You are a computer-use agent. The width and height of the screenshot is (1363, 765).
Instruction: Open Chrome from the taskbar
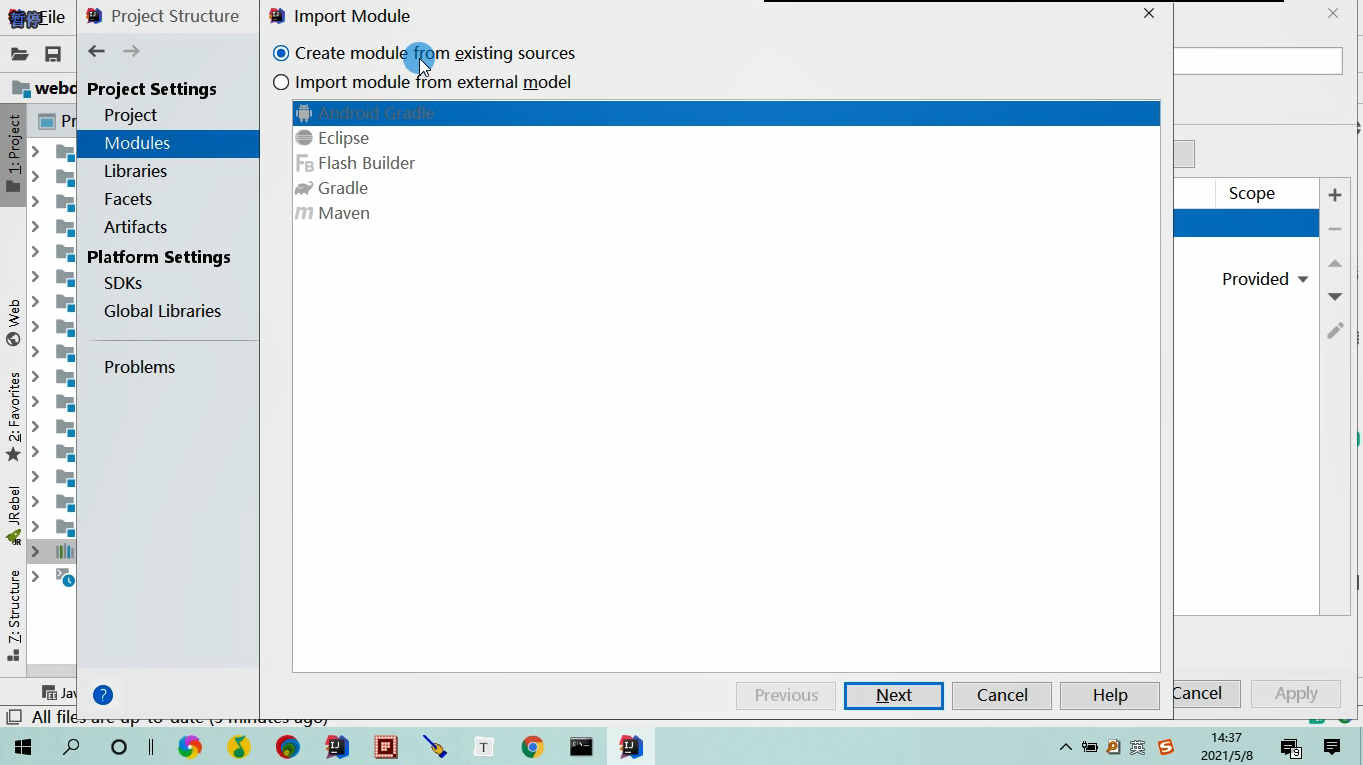point(532,747)
